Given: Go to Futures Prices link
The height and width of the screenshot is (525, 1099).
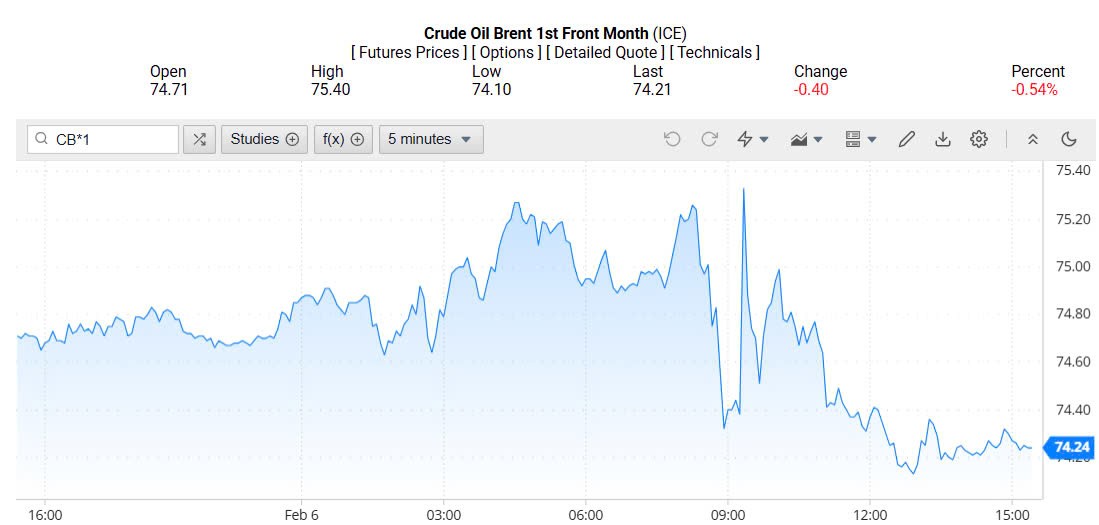Looking at the screenshot, I should point(409,52).
